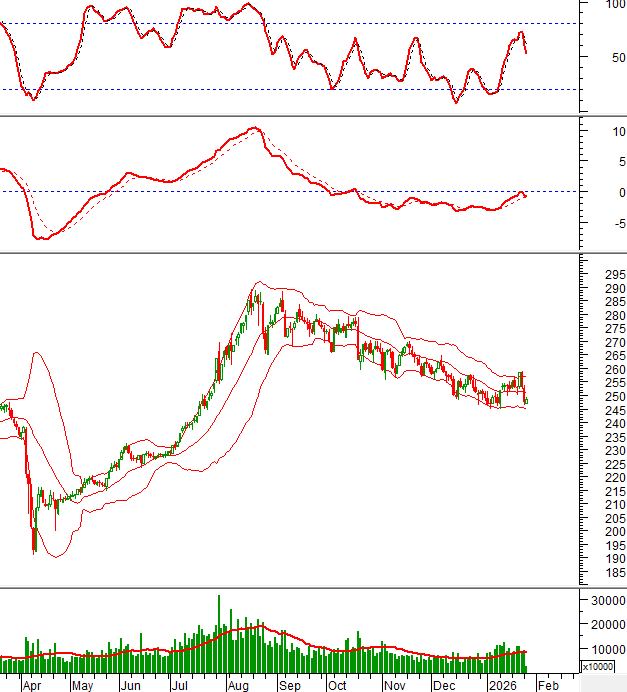Click the 50 level on the oscillator axis
The image size is (627, 692).
click(611, 57)
